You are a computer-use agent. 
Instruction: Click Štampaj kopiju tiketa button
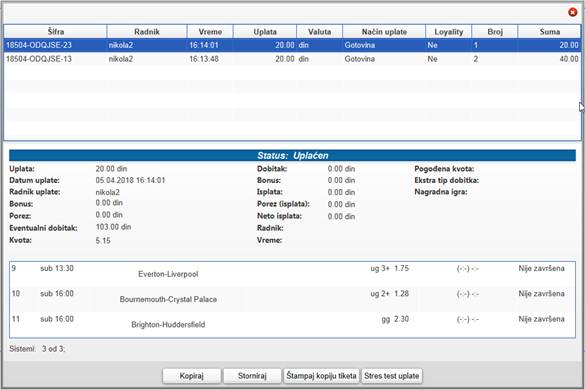tap(321, 376)
